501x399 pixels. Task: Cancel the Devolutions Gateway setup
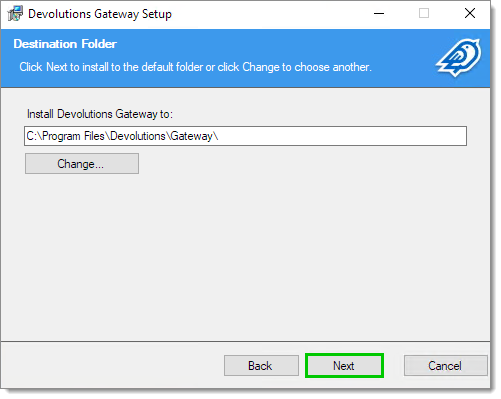[x=445, y=366]
